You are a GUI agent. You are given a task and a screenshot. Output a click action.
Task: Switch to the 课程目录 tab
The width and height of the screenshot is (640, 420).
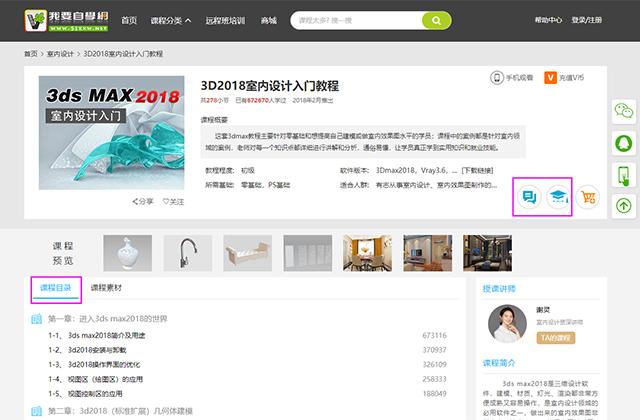click(56, 288)
